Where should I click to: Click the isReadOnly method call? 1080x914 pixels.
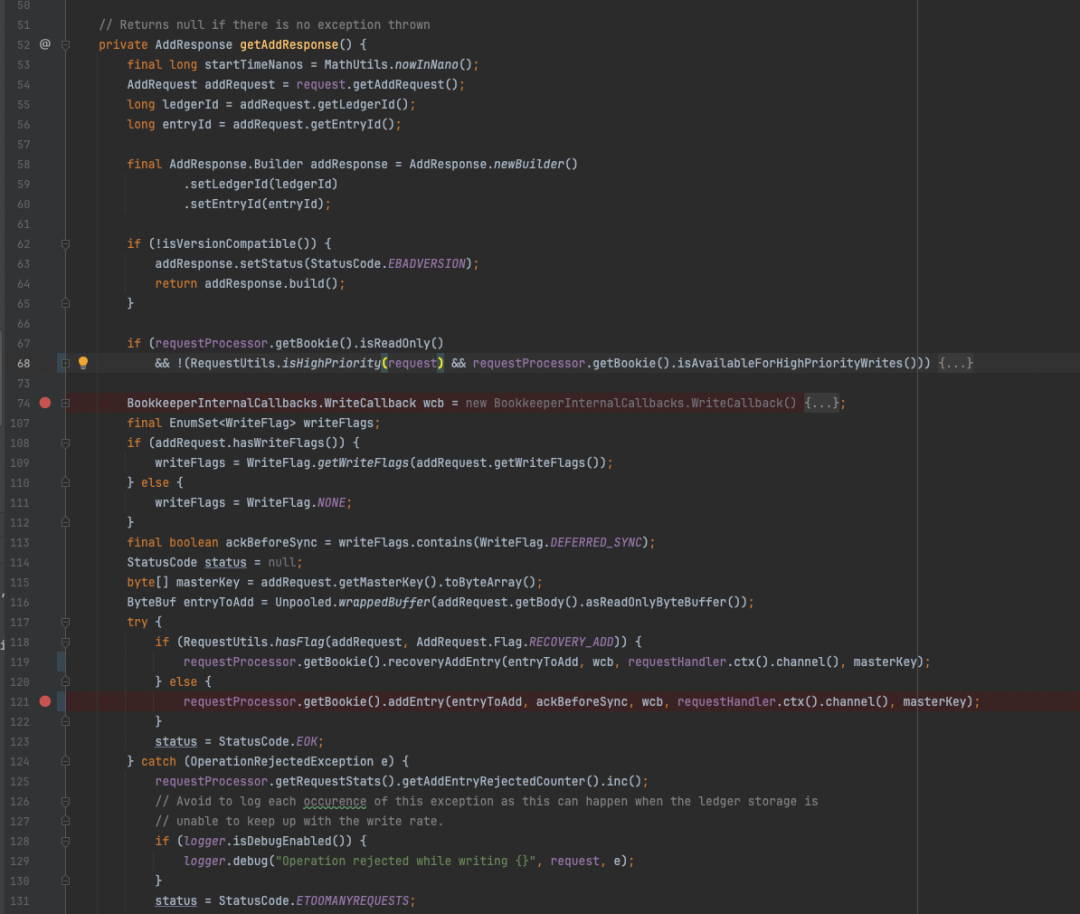395,343
